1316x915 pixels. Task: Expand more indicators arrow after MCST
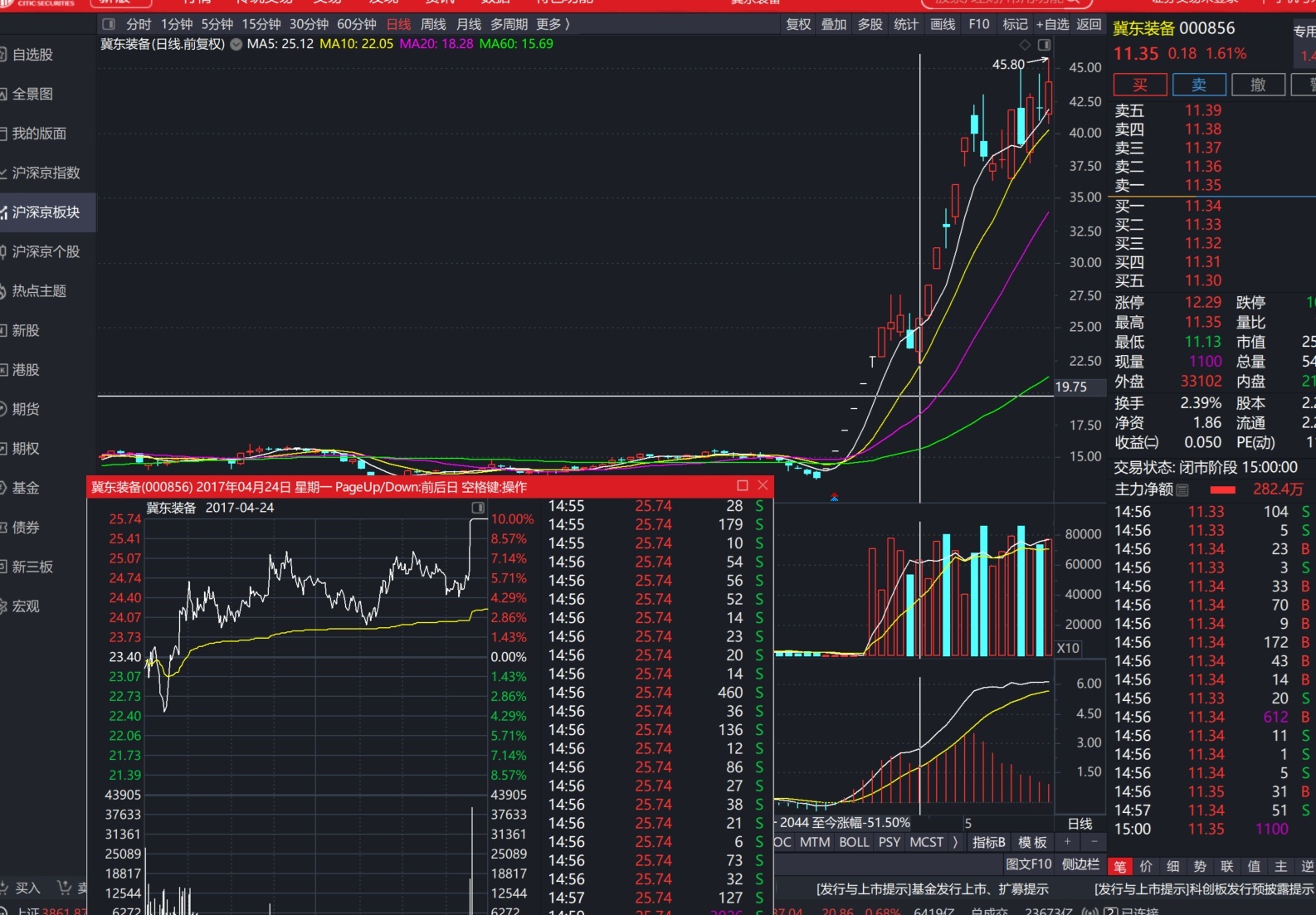pyautogui.click(x=955, y=842)
